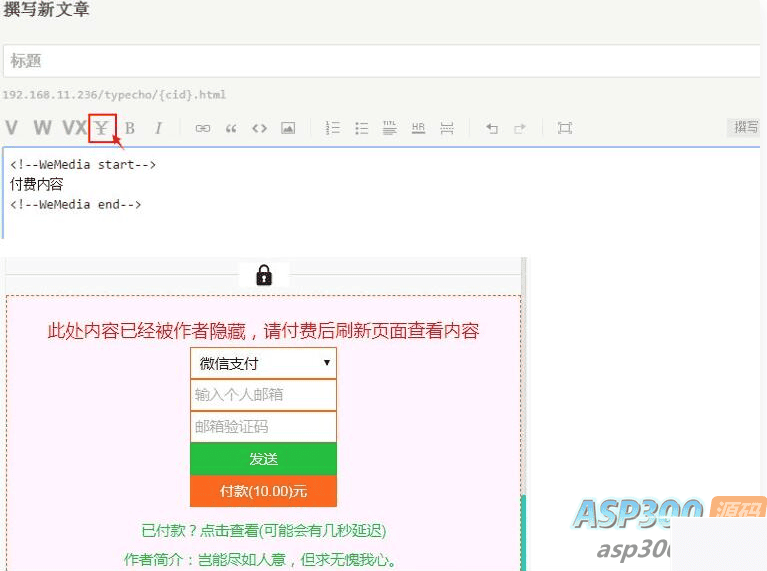The image size is (767, 571).
Task: Click the VX toolbar icon
Action: (x=74, y=128)
